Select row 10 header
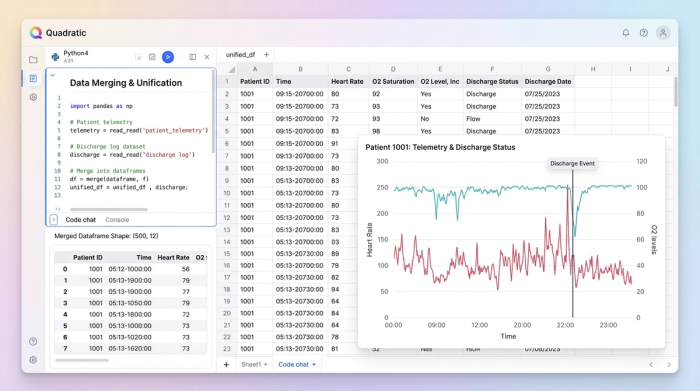 227,193
